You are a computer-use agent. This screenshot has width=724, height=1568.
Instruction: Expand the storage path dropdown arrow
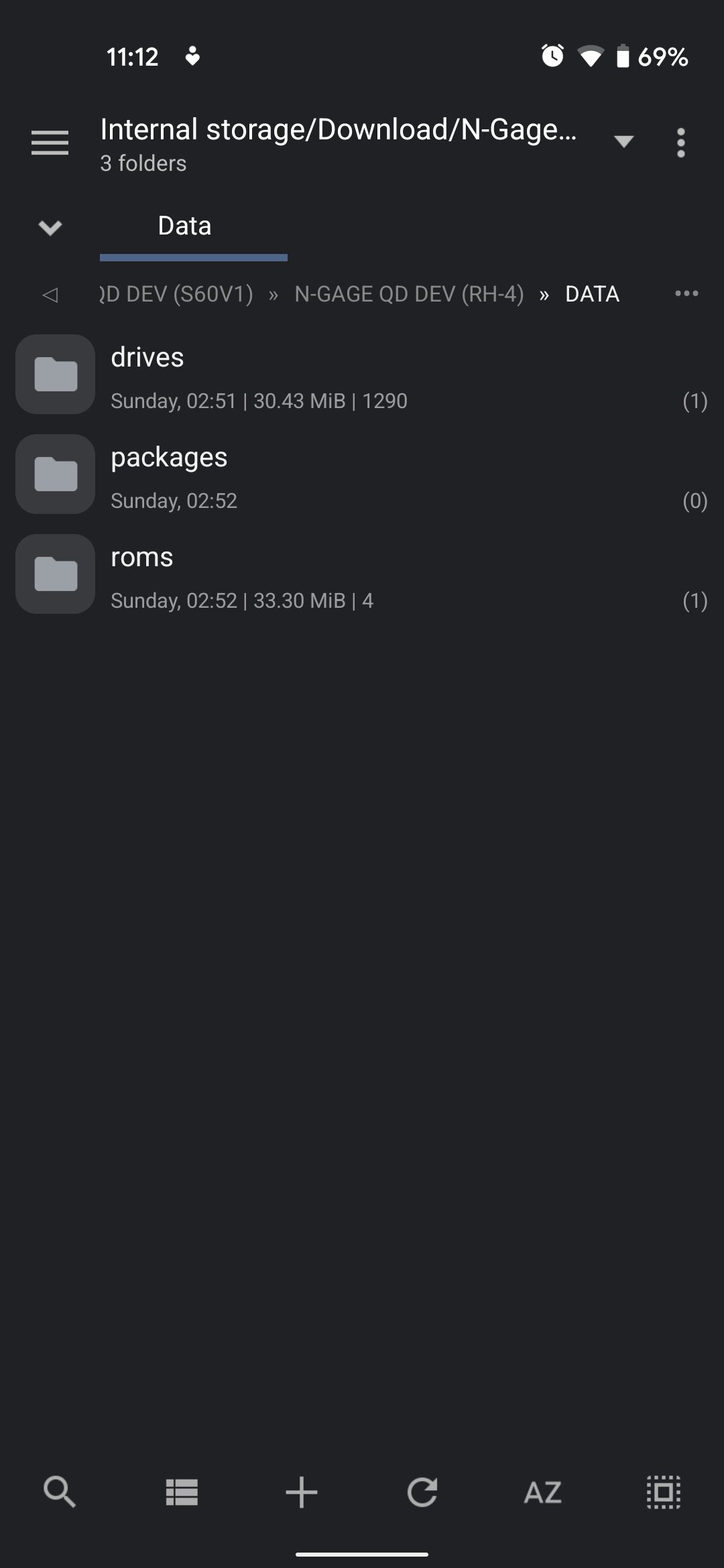[623, 141]
